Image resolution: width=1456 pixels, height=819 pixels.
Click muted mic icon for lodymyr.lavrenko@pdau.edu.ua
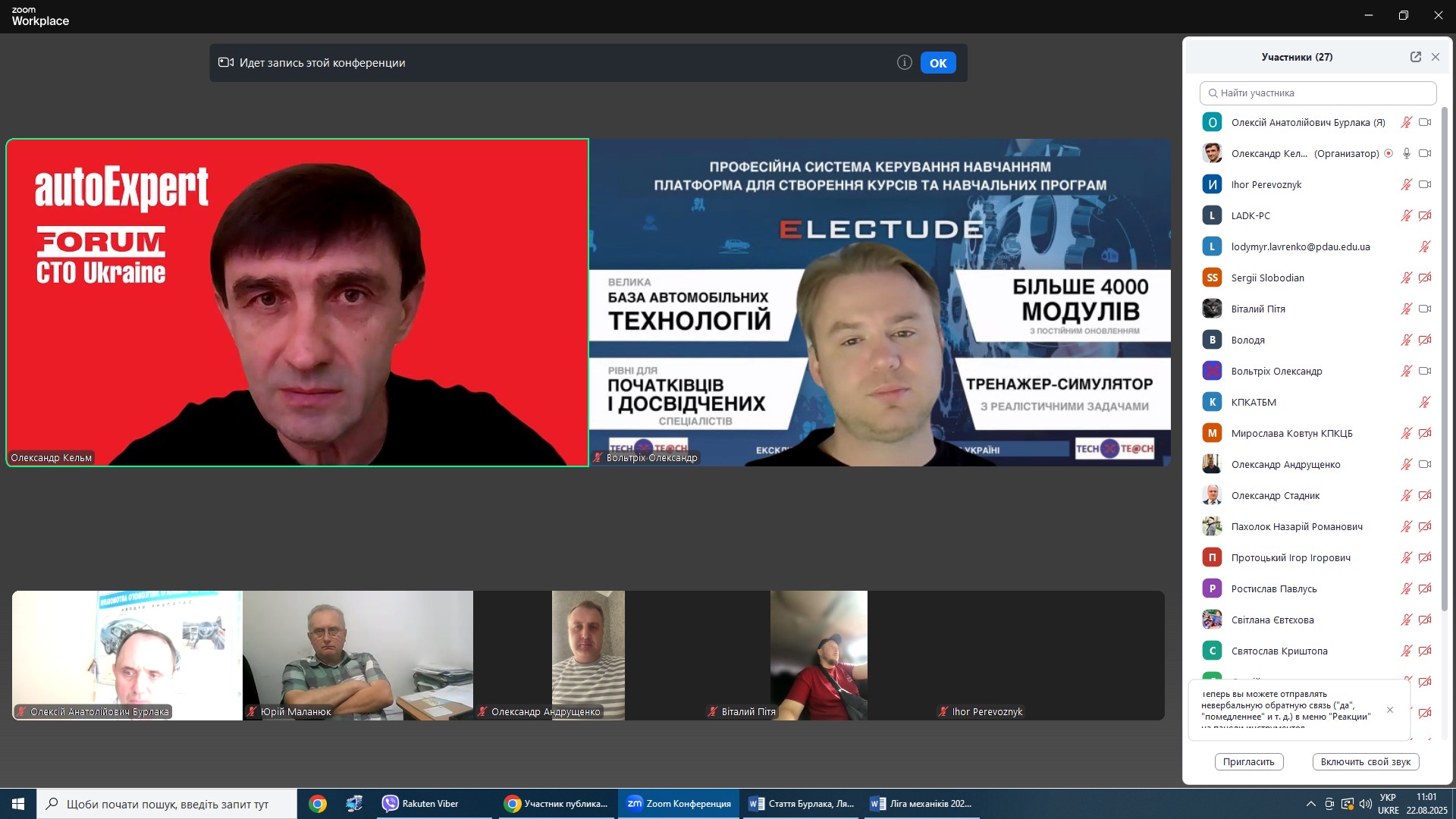click(1425, 246)
